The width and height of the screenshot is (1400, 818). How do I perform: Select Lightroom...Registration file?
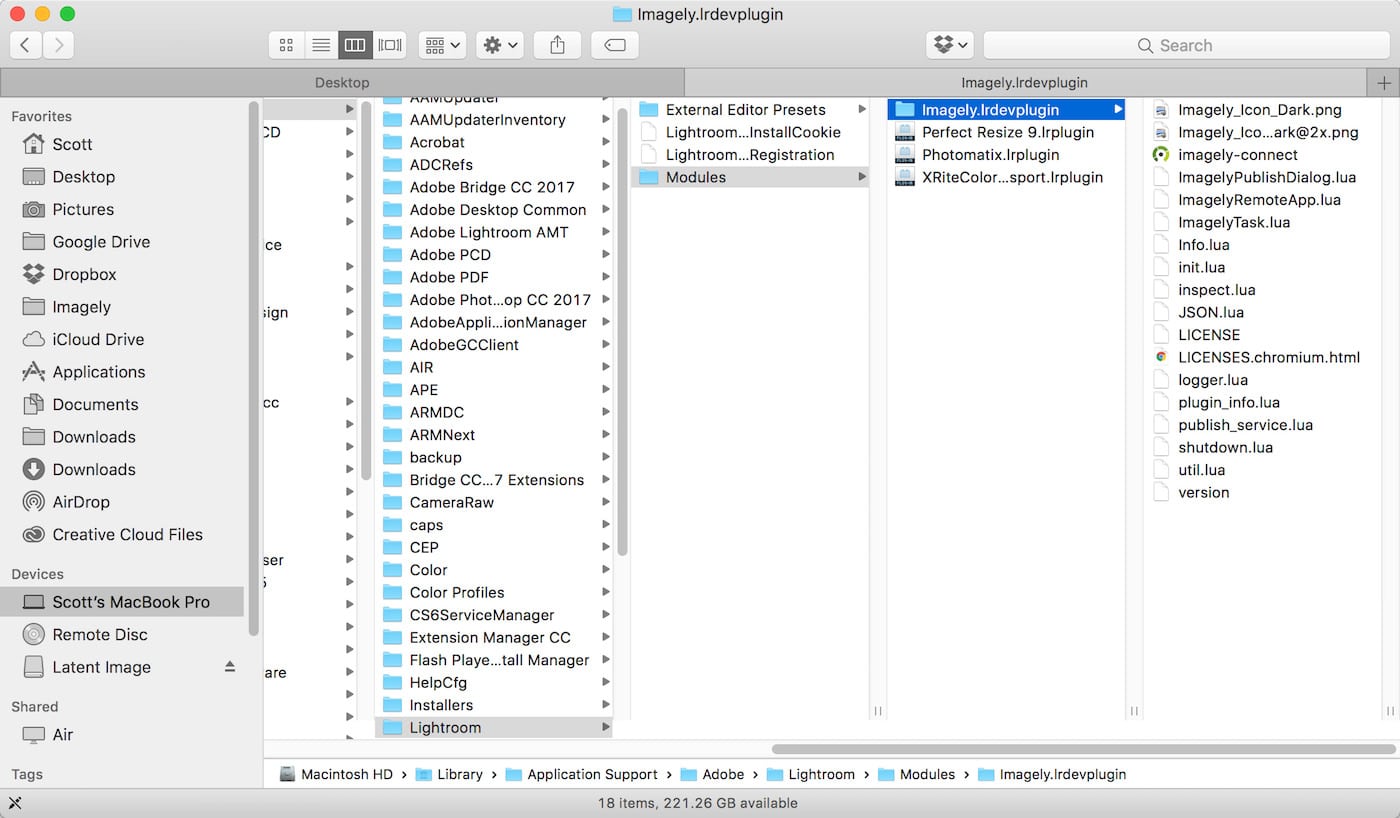(x=737, y=155)
